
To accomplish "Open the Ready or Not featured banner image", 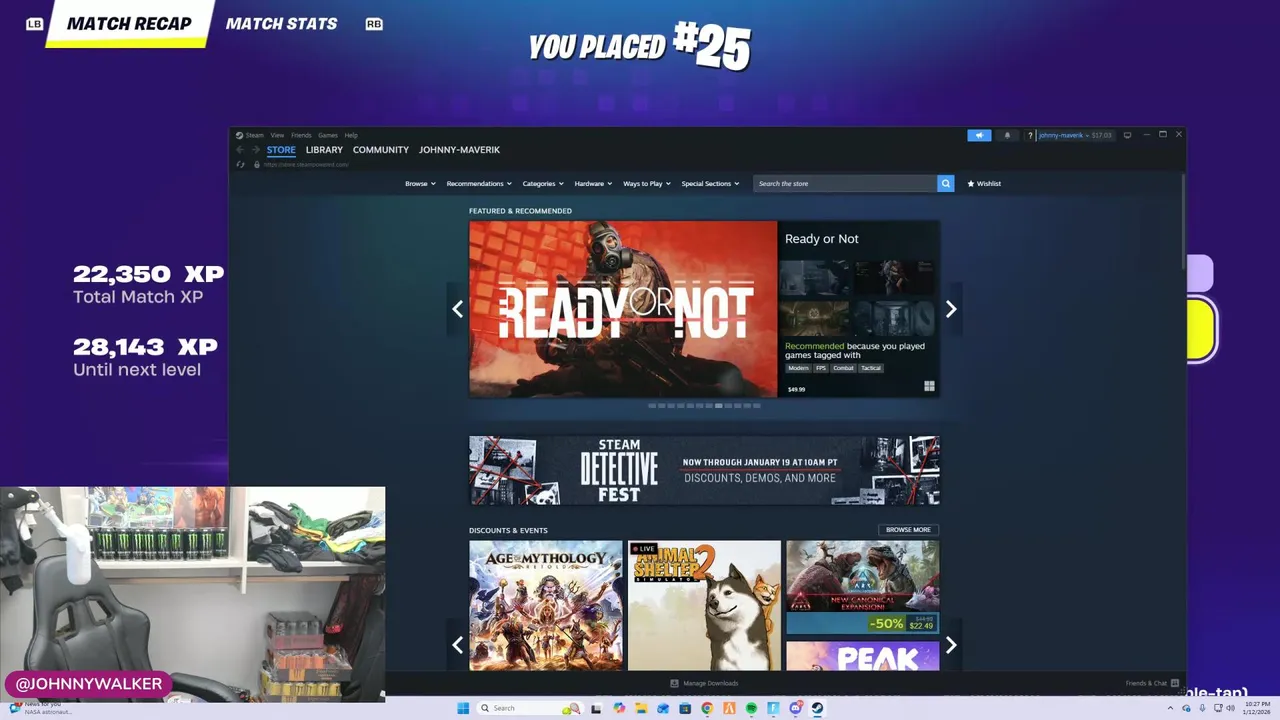I will [x=623, y=309].
